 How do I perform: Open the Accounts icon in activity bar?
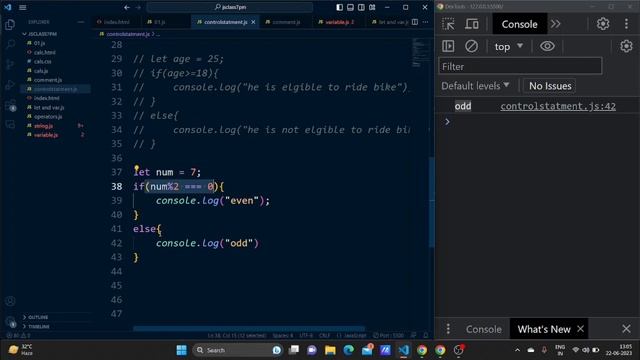pyautogui.click(x=10, y=301)
